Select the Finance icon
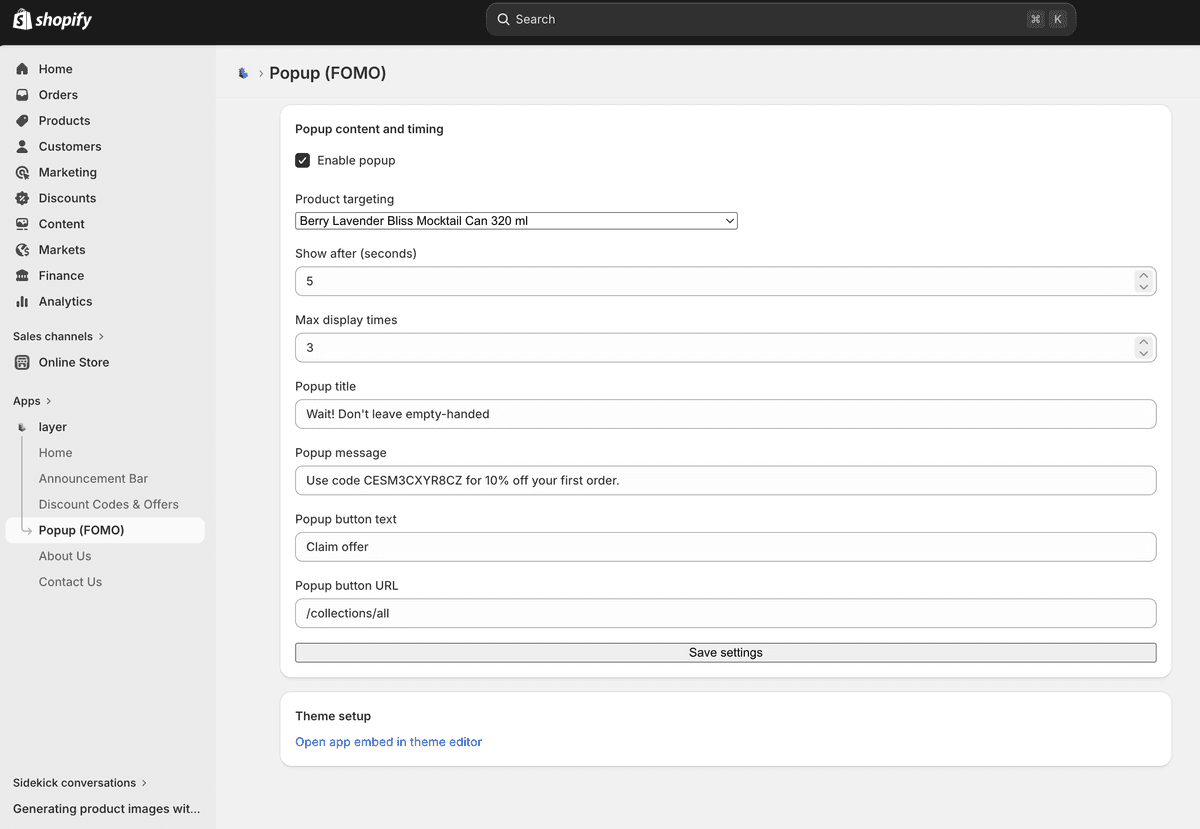Image resolution: width=1200 pixels, height=829 pixels. click(22, 275)
